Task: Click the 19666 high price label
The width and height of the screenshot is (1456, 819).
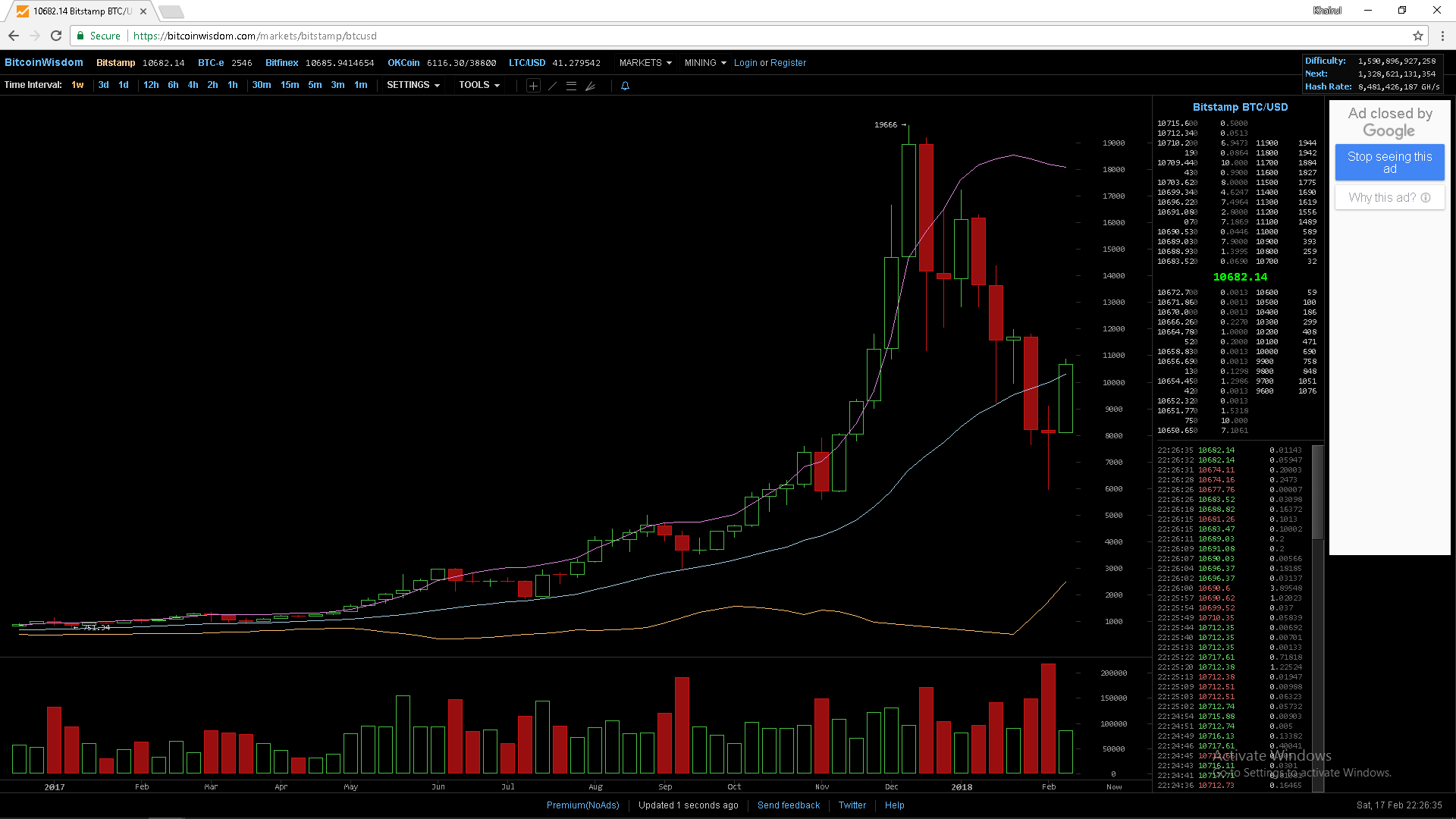Action: tap(886, 125)
